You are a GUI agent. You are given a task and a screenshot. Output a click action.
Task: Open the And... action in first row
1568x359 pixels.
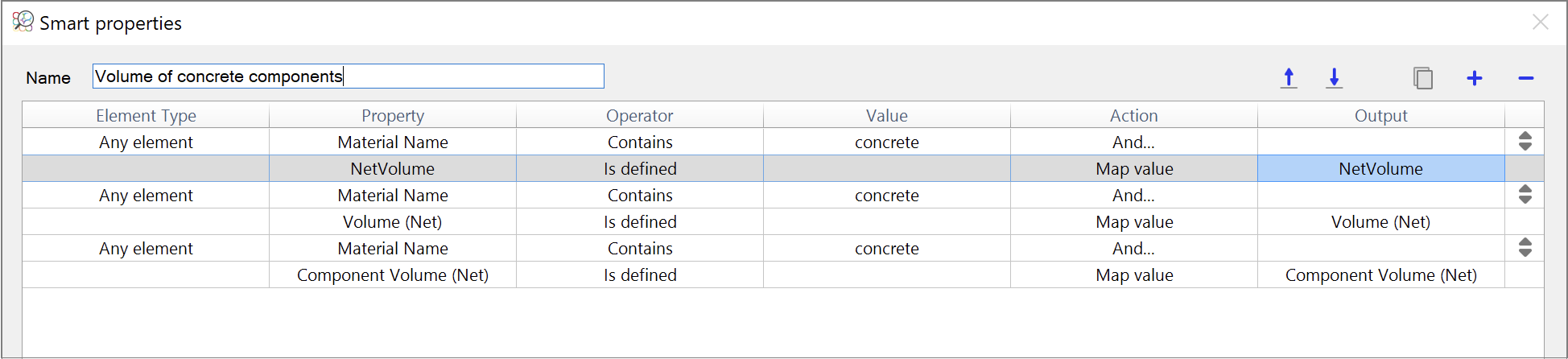coord(1134,142)
